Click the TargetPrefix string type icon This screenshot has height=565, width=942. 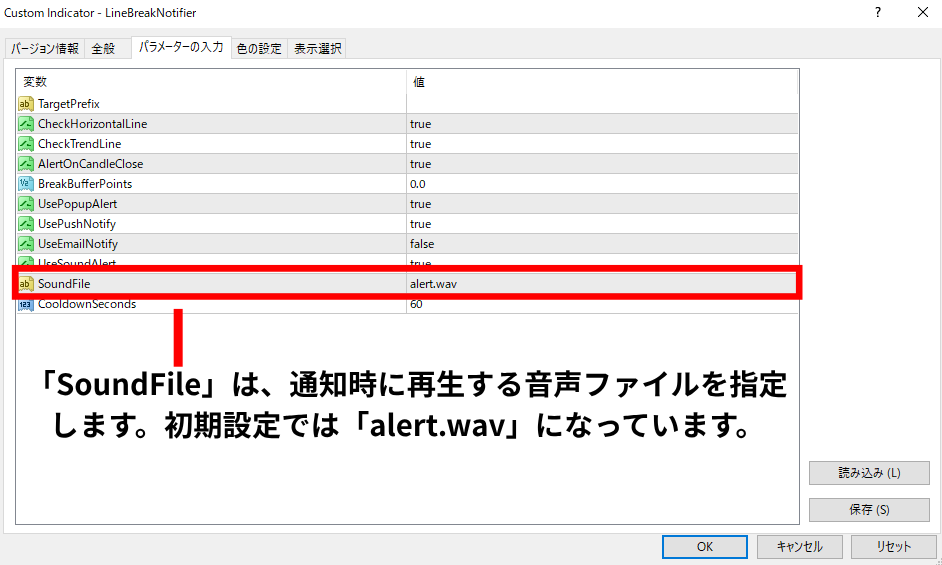pos(26,104)
